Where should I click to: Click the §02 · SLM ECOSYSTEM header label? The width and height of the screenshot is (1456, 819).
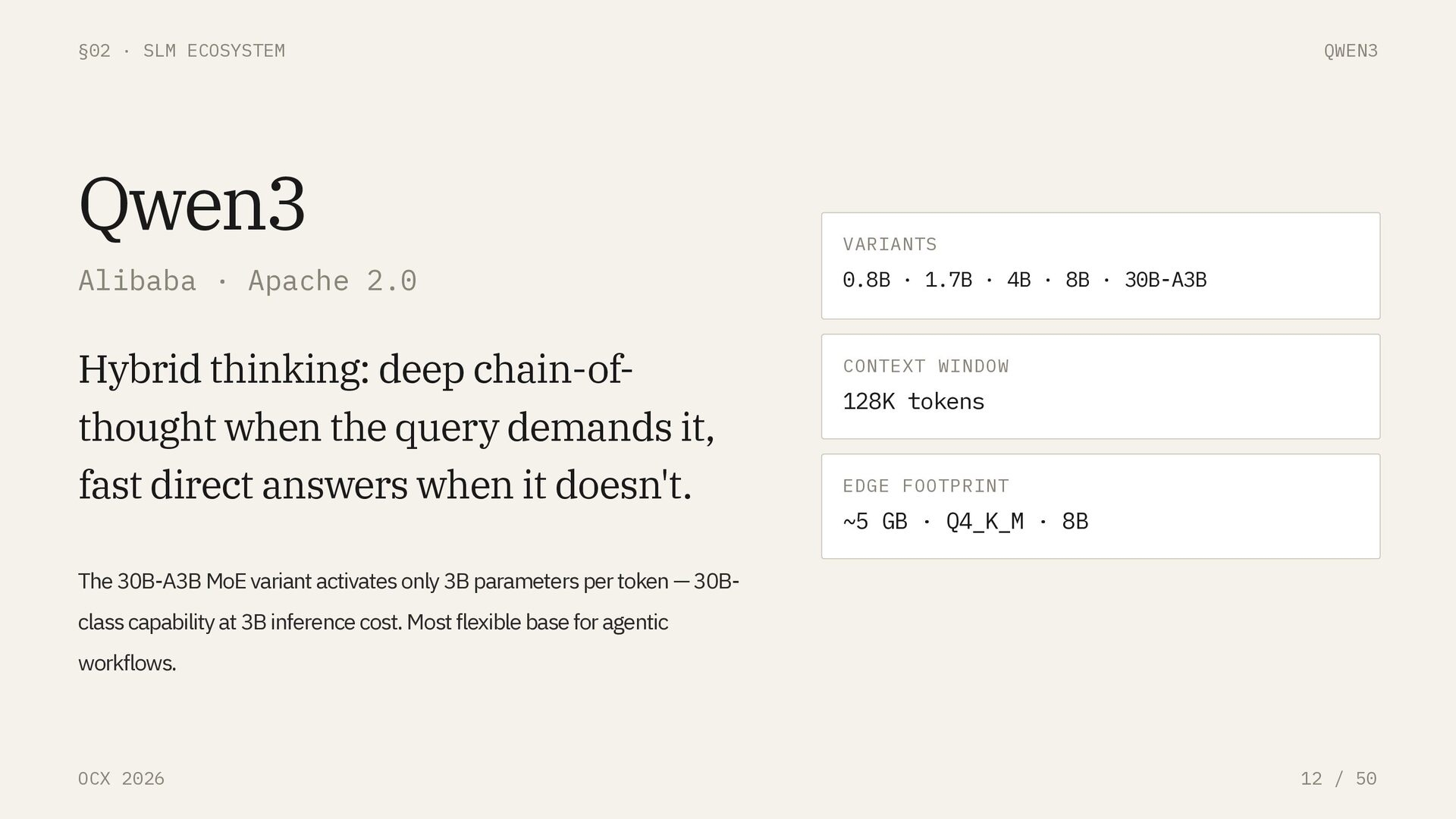pos(181,51)
